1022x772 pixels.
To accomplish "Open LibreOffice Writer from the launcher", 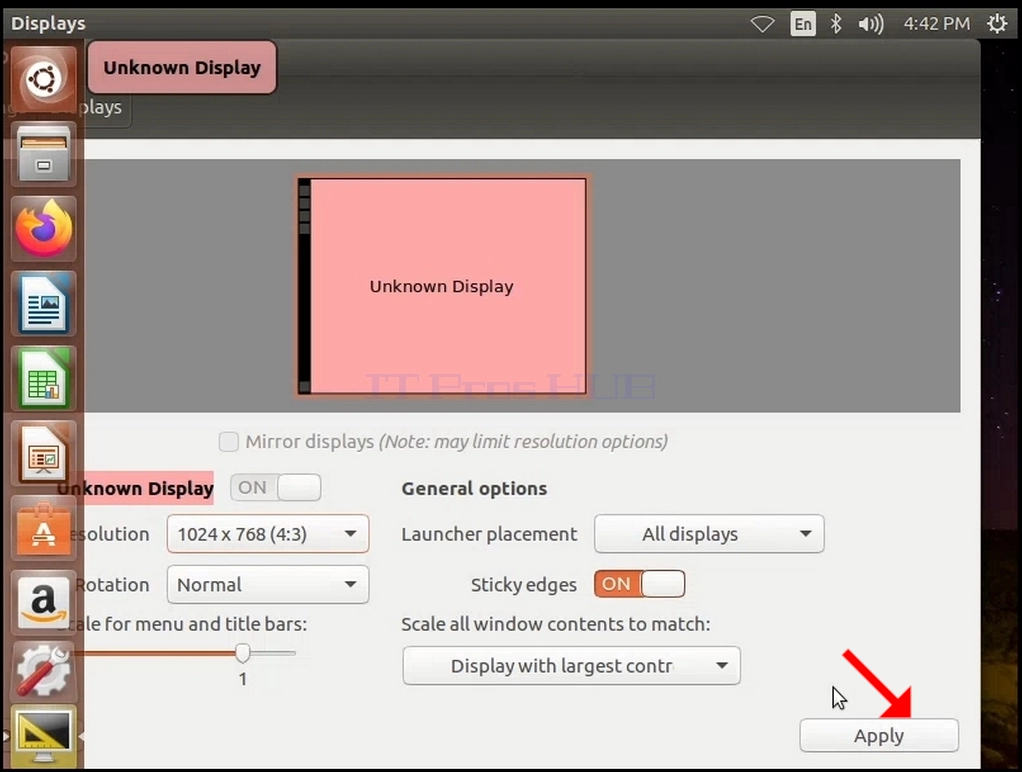I will click(x=44, y=304).
